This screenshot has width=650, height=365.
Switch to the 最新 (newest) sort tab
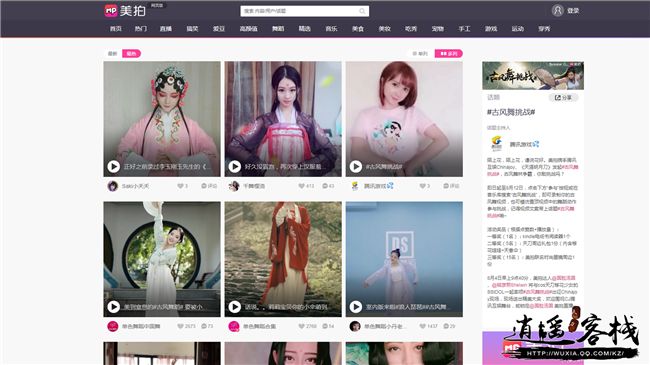click(112, 54)
